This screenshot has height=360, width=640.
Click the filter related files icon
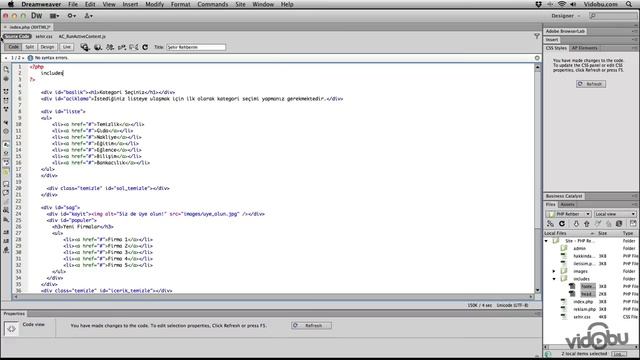click(537, 36)
